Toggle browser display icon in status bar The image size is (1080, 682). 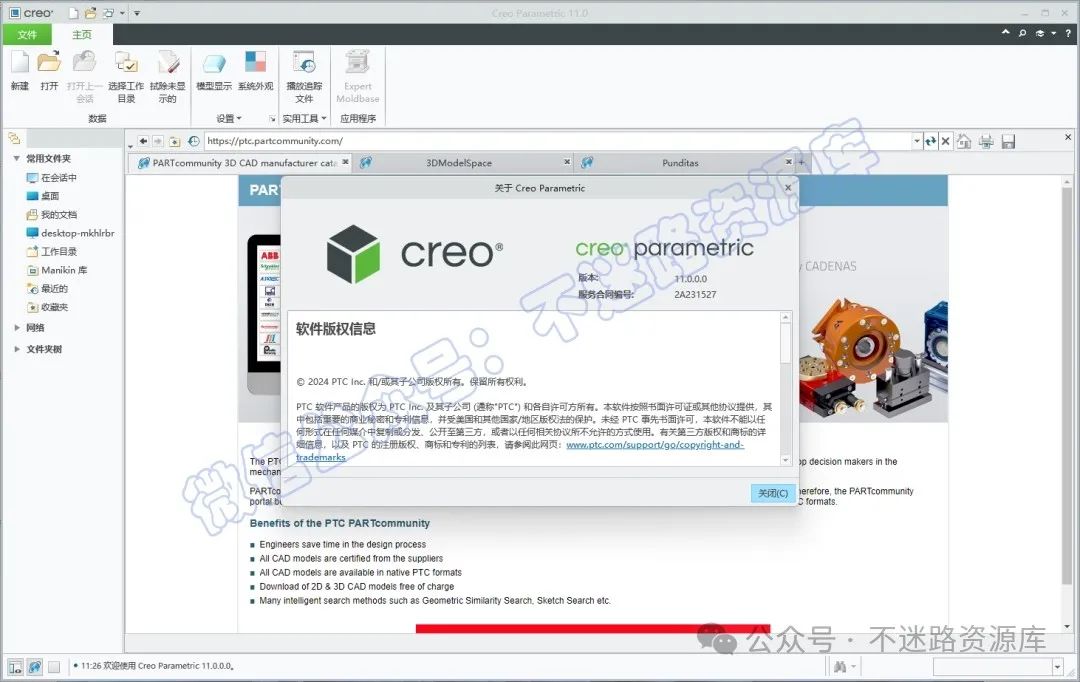34,666
